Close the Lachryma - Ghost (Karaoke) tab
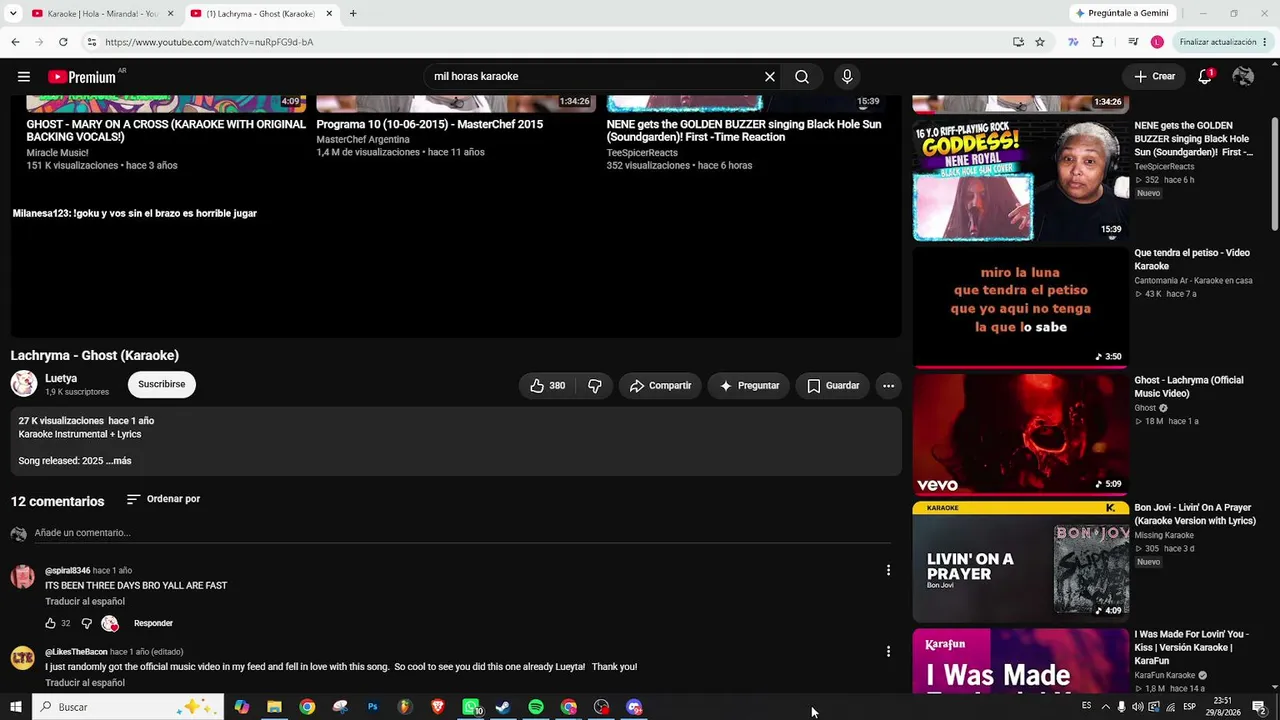 coord(329,14)
